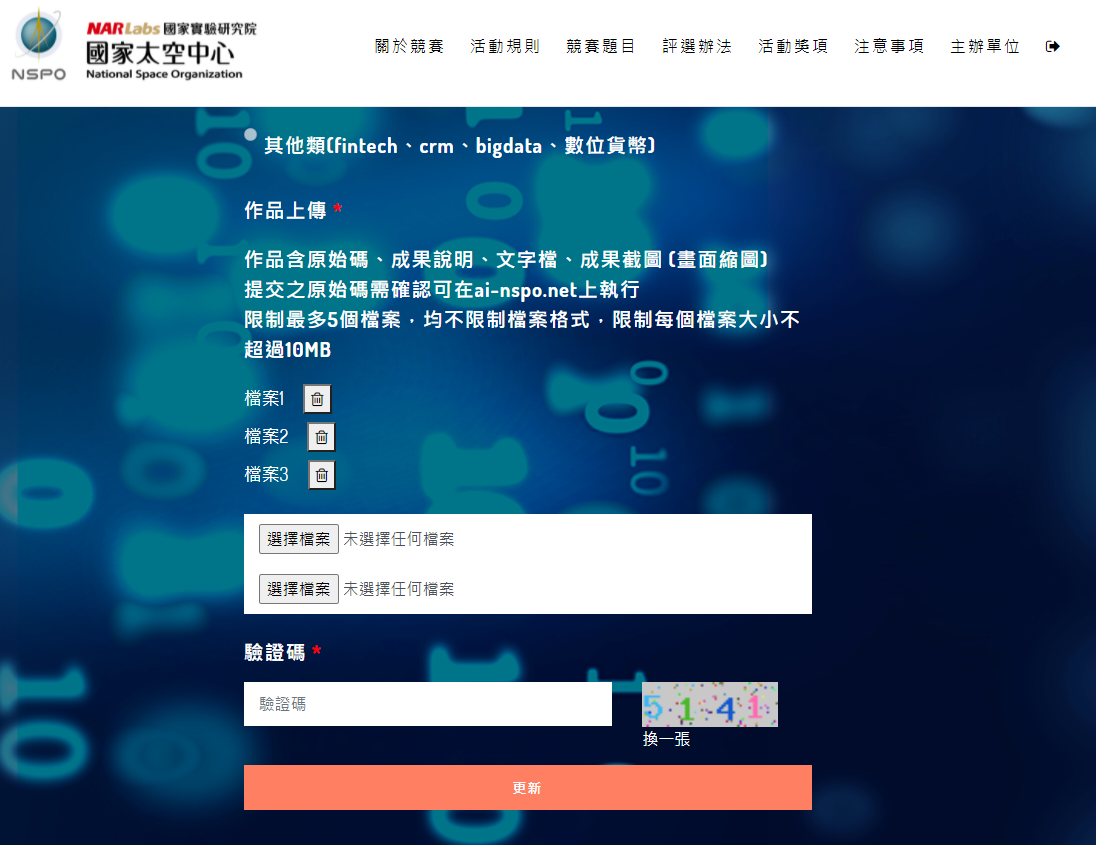This screenshot has width=1096, height=845.
Task: Open the 活動規則 menu item
Action: point(505,47)
